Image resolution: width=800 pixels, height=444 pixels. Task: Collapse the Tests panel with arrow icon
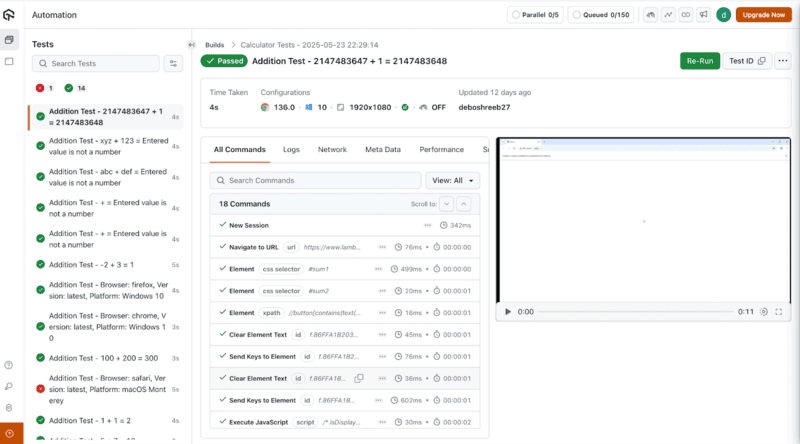(191, 45)
